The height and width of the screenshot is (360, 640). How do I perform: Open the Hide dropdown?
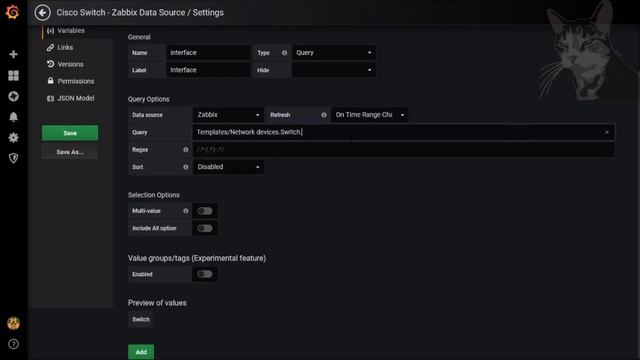pyautogui.click(x=334, y=70)
